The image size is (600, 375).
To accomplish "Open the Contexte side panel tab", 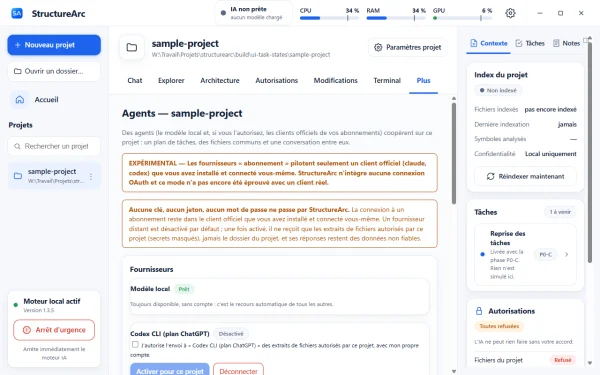I will [488, 43].
